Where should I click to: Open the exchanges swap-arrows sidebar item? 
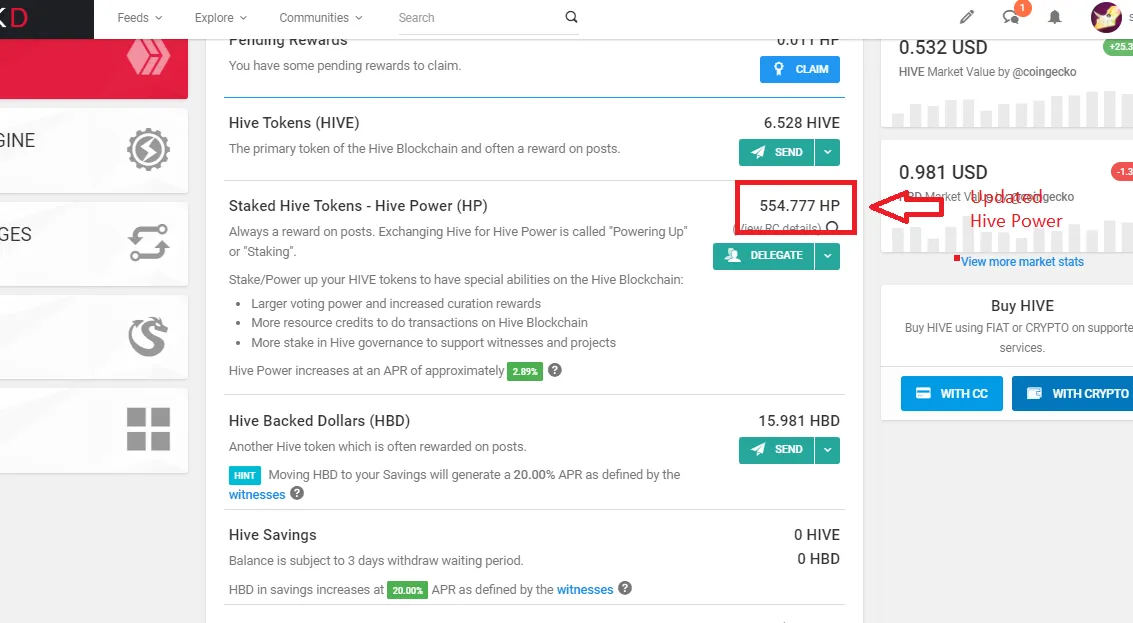(x=148, y=243)
